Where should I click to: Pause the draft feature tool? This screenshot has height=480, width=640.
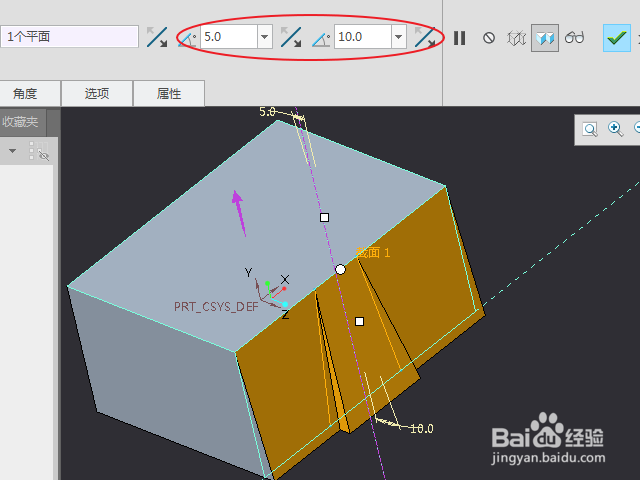coord(460,38)
